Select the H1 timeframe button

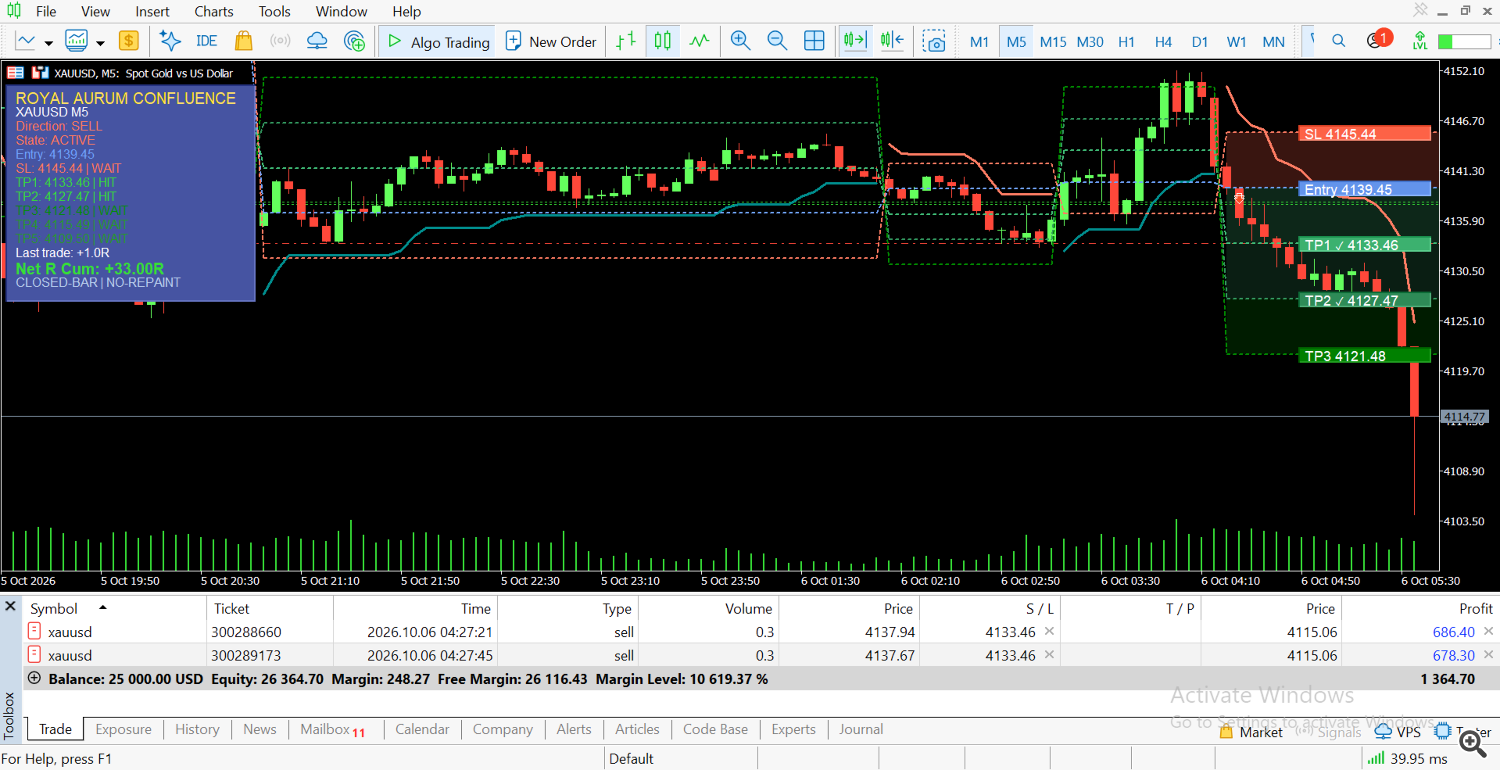[x=1126, y=42]
